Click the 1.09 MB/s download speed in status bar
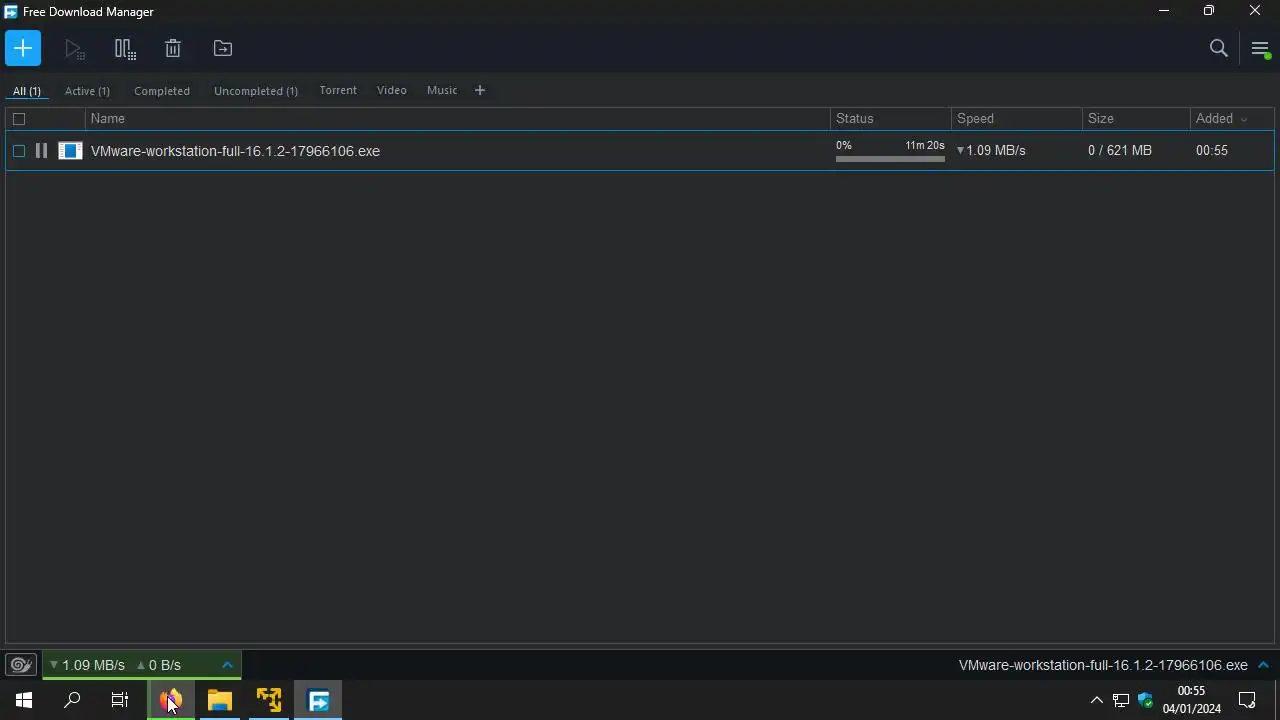This screenshot has height=720, width=1280. coord(93,665)
